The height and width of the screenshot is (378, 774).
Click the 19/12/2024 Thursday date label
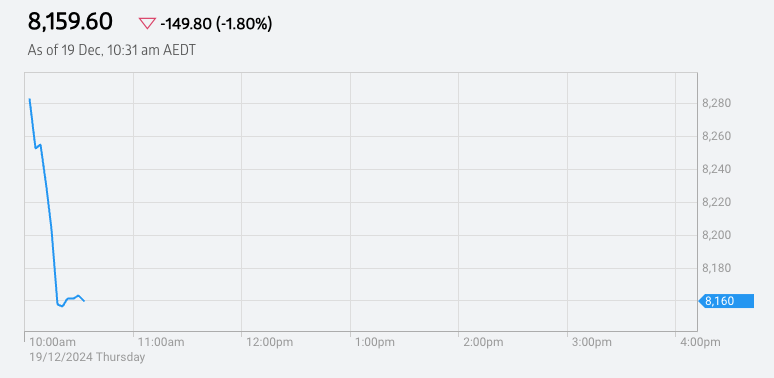point(87,357)
